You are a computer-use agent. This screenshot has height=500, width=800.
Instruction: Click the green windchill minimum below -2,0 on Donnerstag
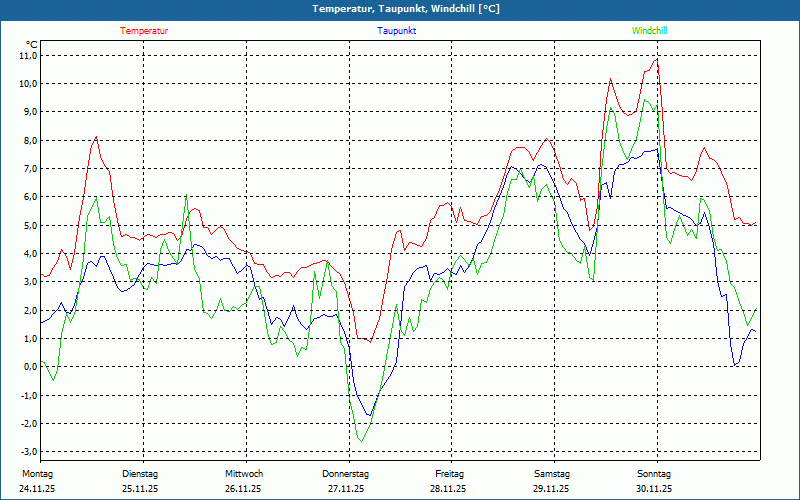click(x=361, y=441)
